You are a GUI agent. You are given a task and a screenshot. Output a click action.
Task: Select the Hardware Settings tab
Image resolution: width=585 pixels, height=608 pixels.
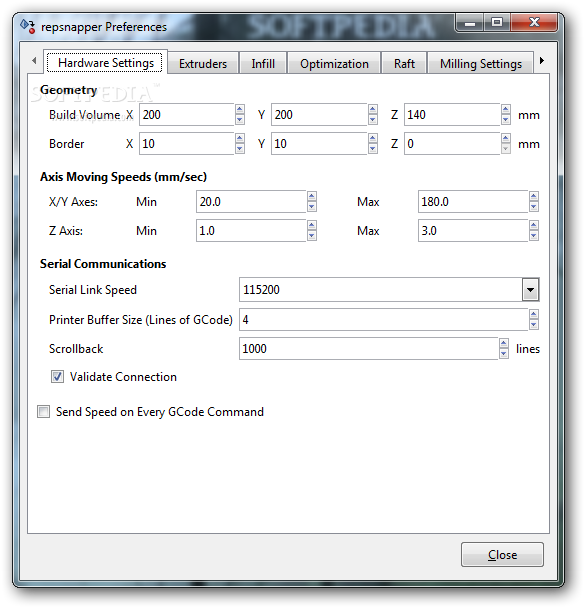pyautogui.click(x=105, y=62)
